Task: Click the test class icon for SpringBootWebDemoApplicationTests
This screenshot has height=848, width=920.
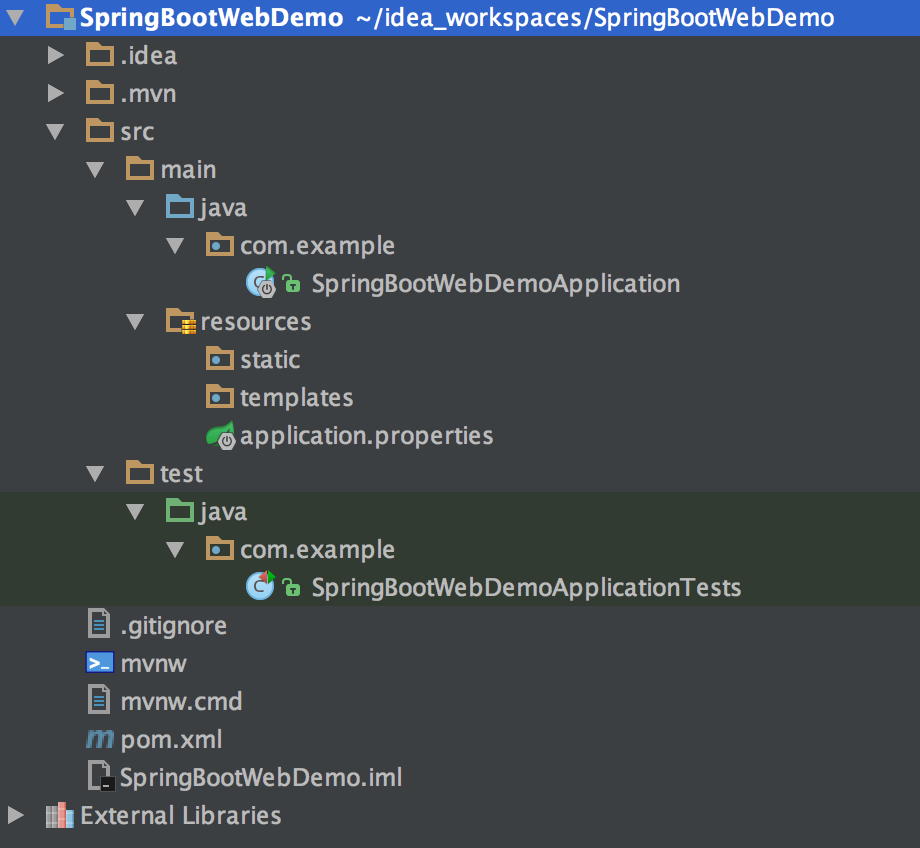Action: (x=261, y=586)
